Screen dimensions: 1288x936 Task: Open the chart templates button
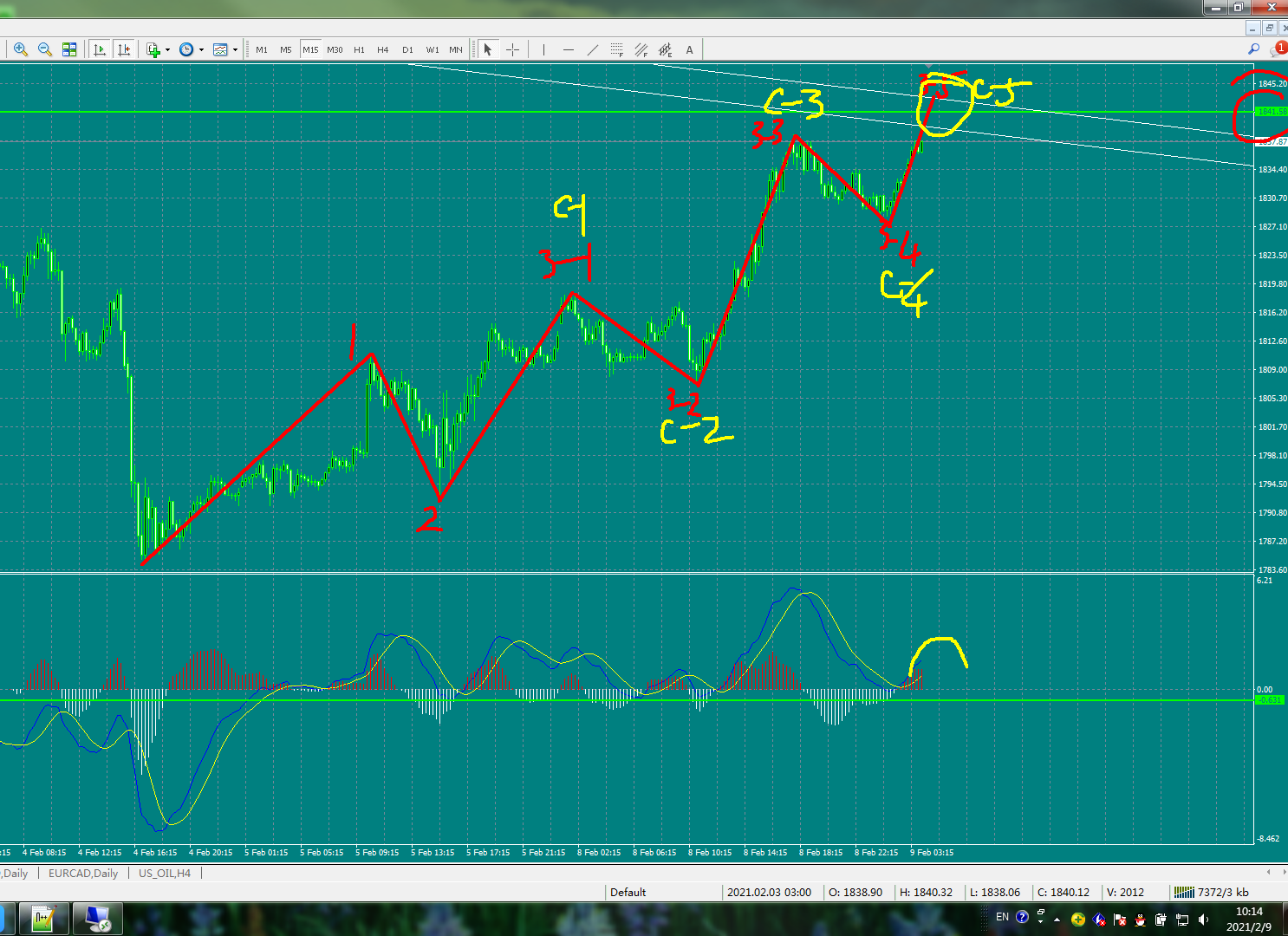pos(220,50)
